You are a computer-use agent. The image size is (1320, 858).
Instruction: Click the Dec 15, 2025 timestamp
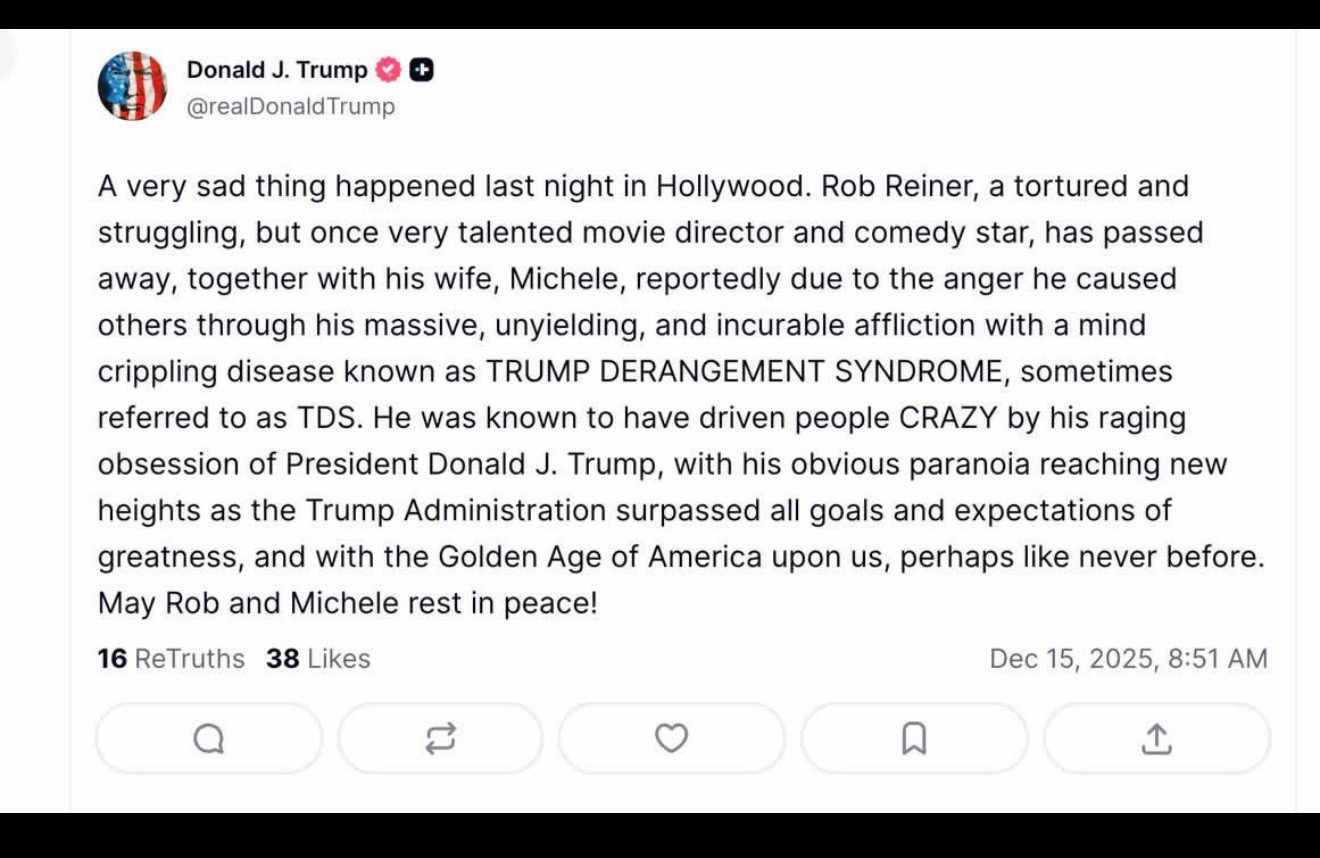pyautogui.click(x=1128, y=659)
